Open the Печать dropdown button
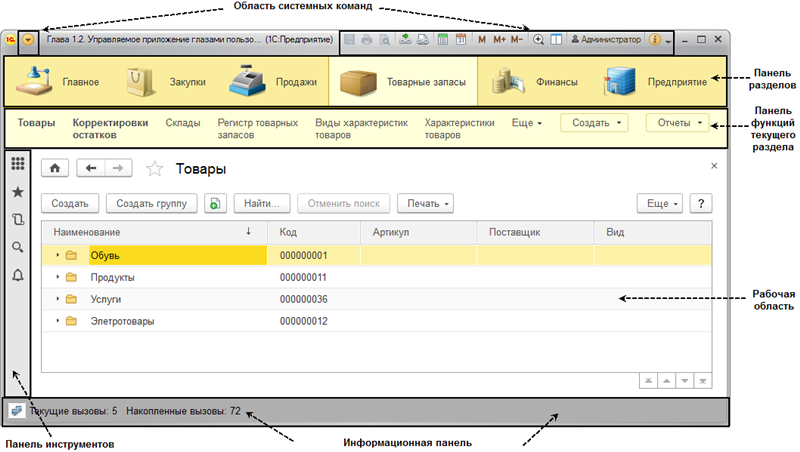This screenshot has width=800, height=452. (425, 203)
